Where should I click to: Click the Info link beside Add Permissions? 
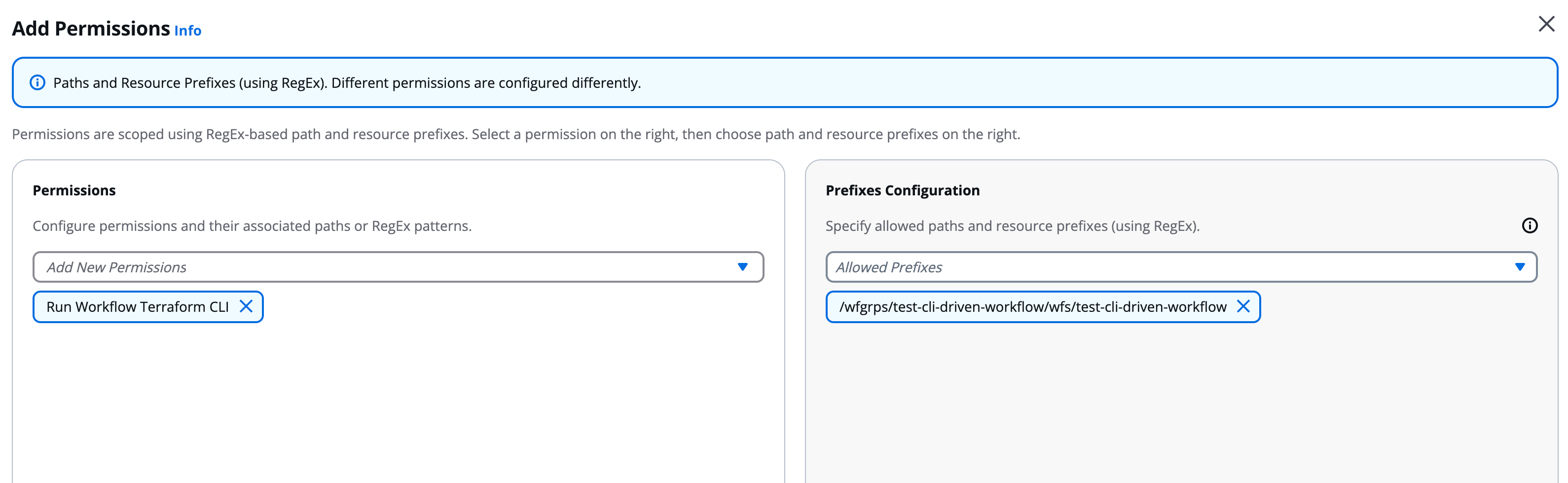187,31
